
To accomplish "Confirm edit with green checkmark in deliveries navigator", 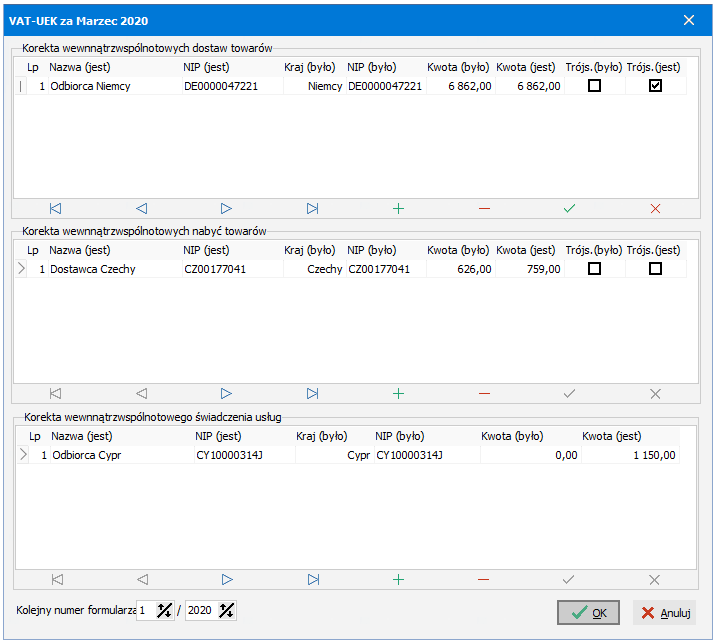I will [x=569, y=209].
